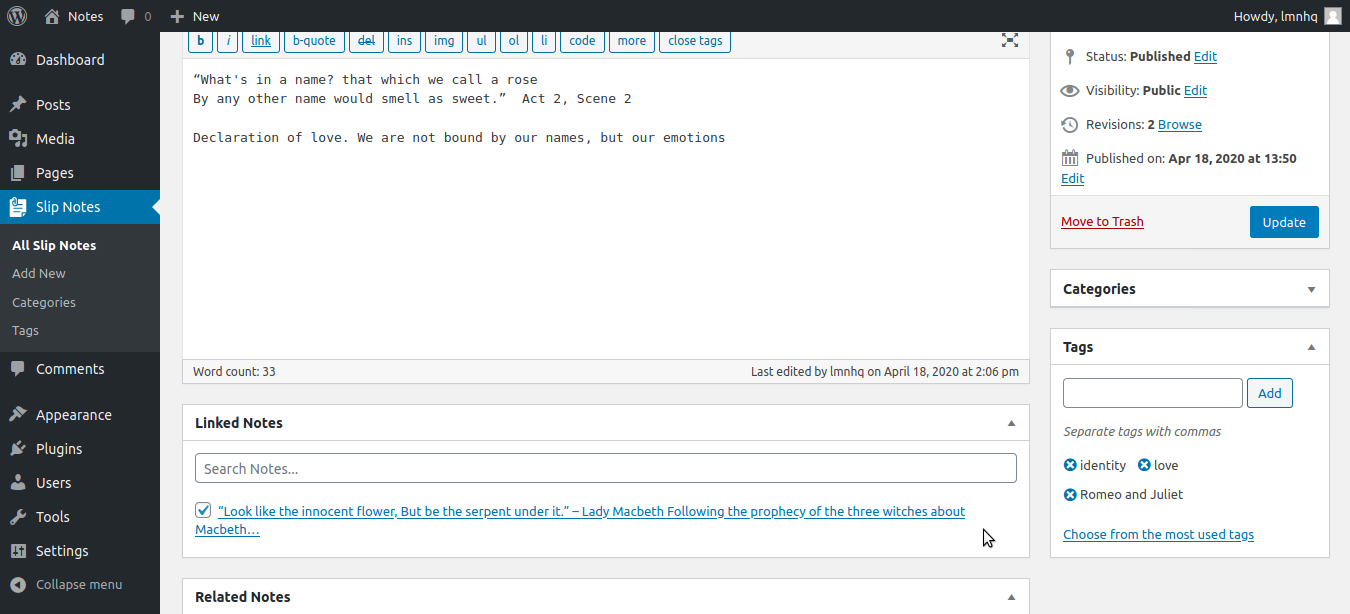Click the Settings sliders icon

coord(18,551)
